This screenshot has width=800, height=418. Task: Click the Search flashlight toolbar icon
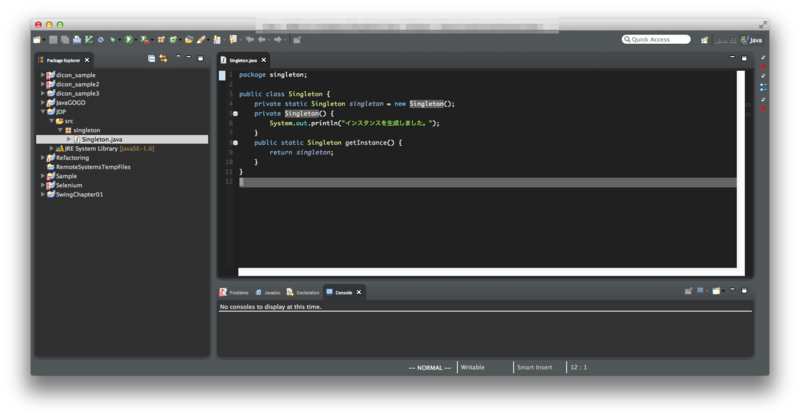[x=201, y=39]
